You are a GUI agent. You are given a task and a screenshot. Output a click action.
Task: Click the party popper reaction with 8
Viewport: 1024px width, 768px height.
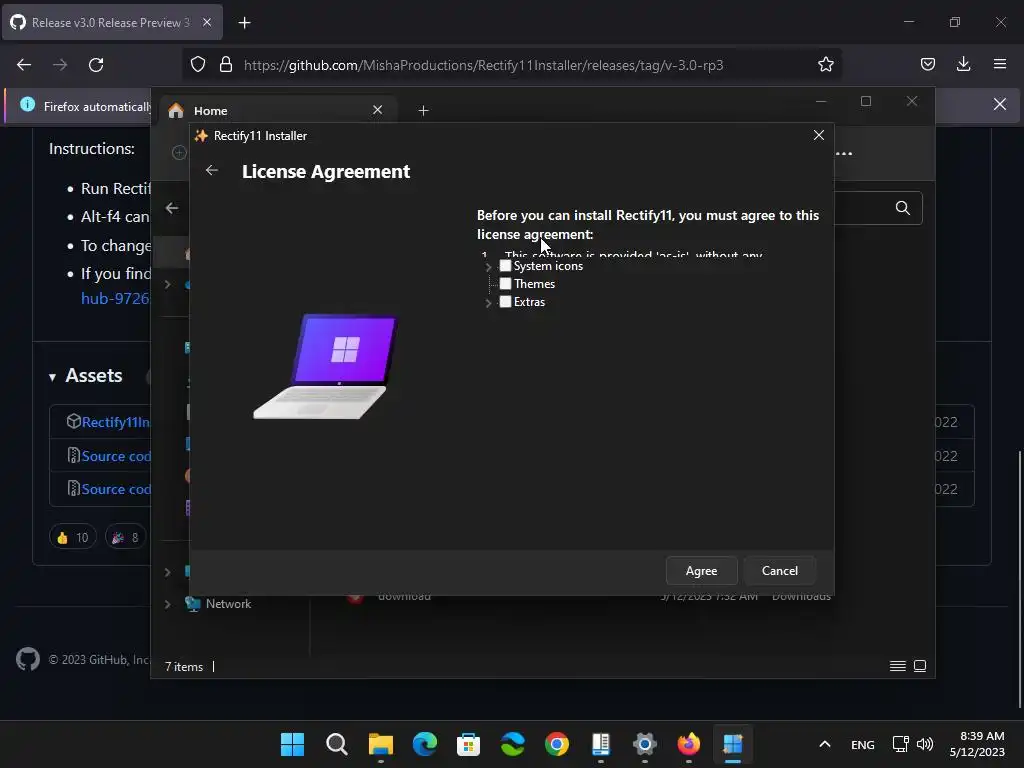click(125, 537)
